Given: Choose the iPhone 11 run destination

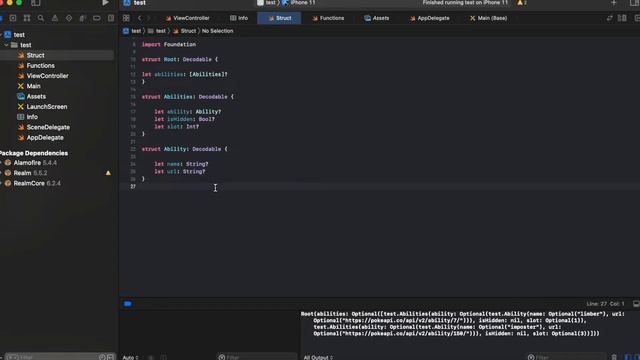Looking at the screenshot, I should click(299, 3).
